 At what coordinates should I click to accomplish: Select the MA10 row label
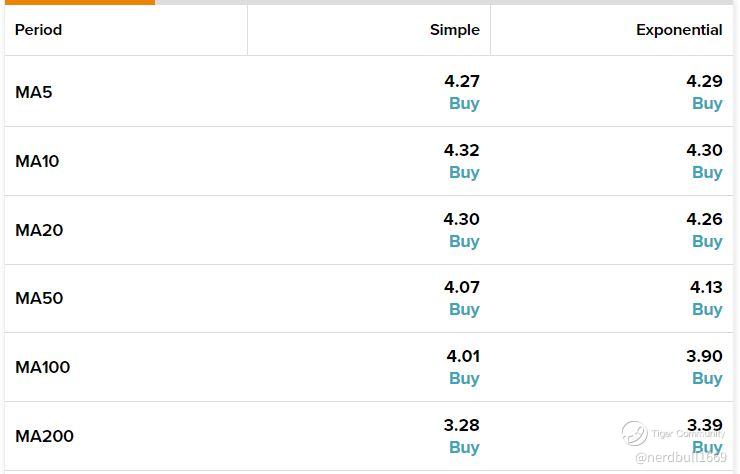click(37, 161)
